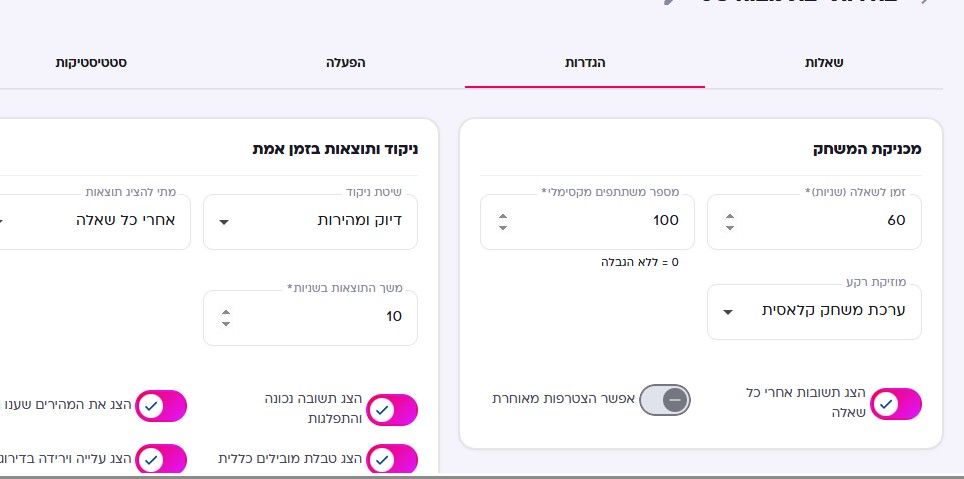Increase מספר משתתפים מקסימלי with up arrow
Image resolution: width=964 pixels, height=479 pixels.
503,216
